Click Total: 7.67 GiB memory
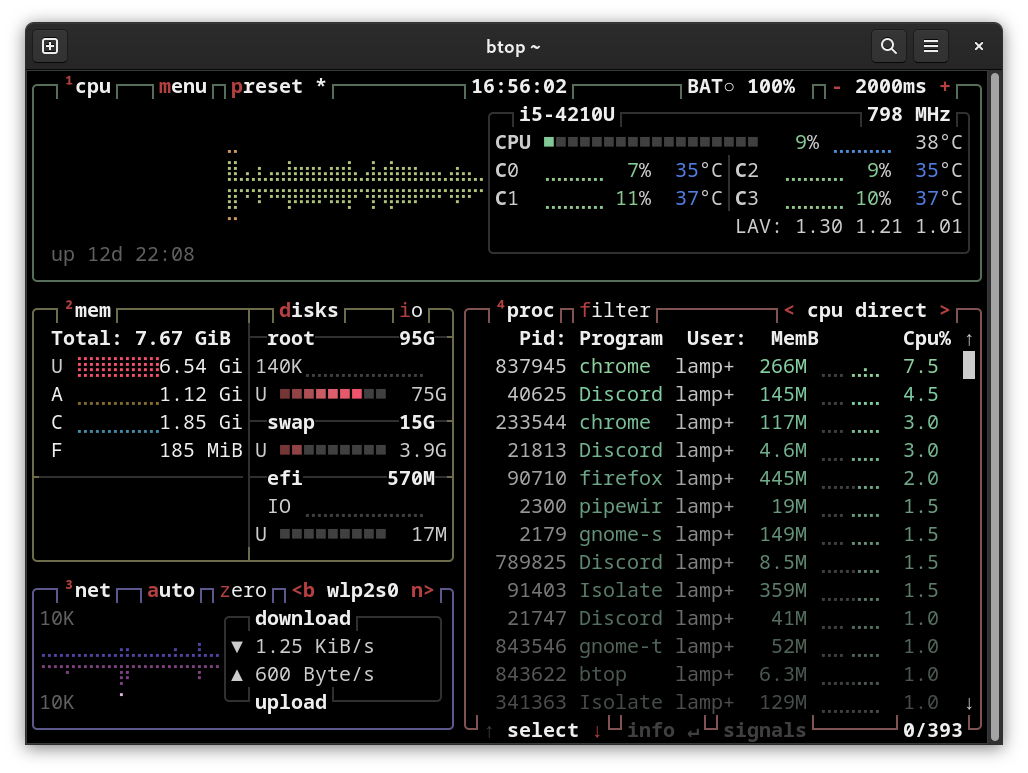This screenshot has width=1028, height=773. point(141,338)
